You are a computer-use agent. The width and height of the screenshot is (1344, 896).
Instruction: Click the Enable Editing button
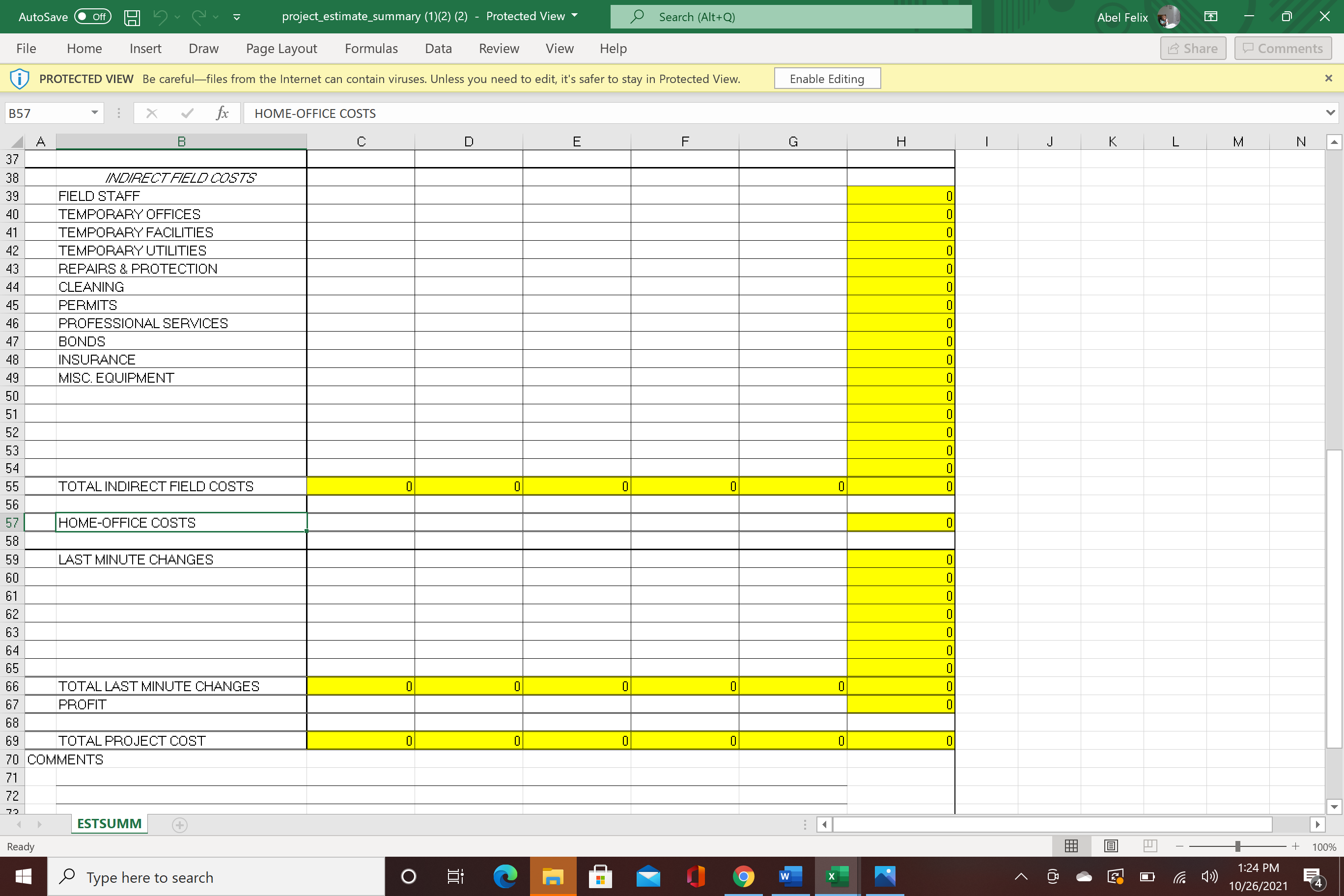coord(826,79)
